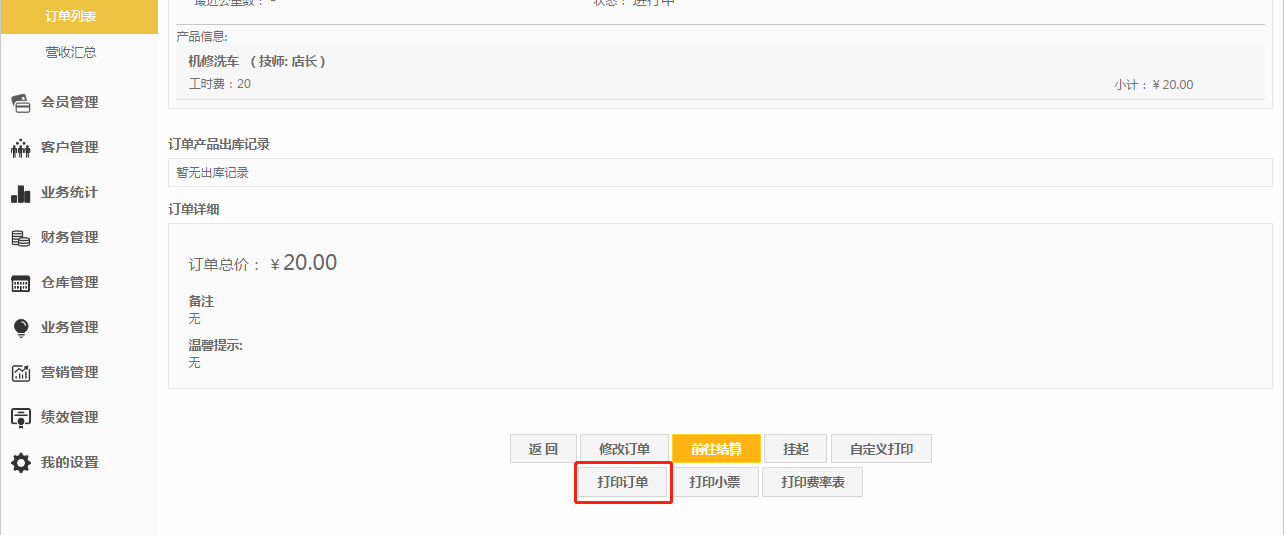Image resolution: width=1284 pixels, height=535 pixels.
Task: Open 营收汇总 in the sidebar
Action: (x=71, y=52)
